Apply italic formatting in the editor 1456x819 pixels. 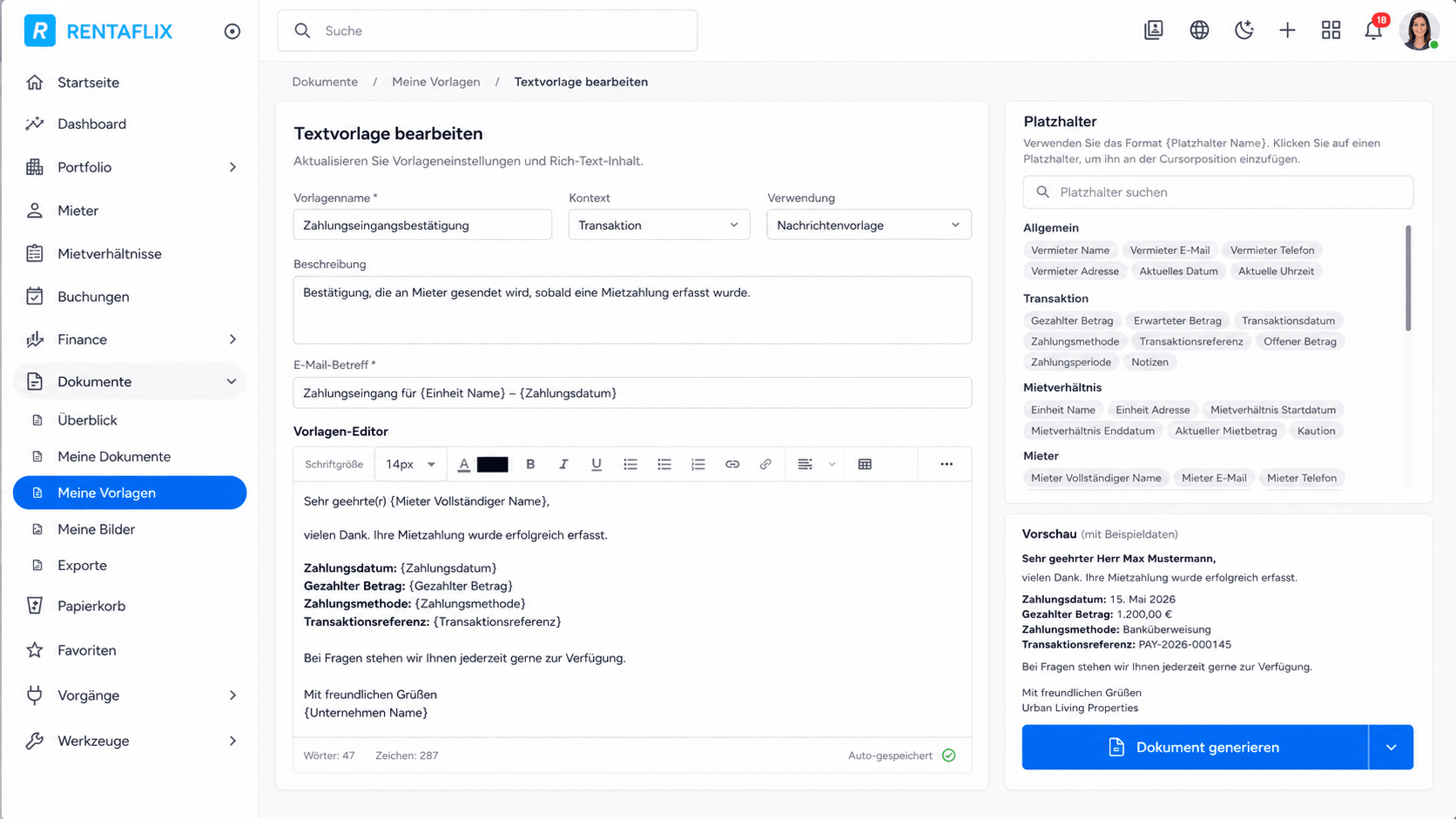tap(563, 465)
